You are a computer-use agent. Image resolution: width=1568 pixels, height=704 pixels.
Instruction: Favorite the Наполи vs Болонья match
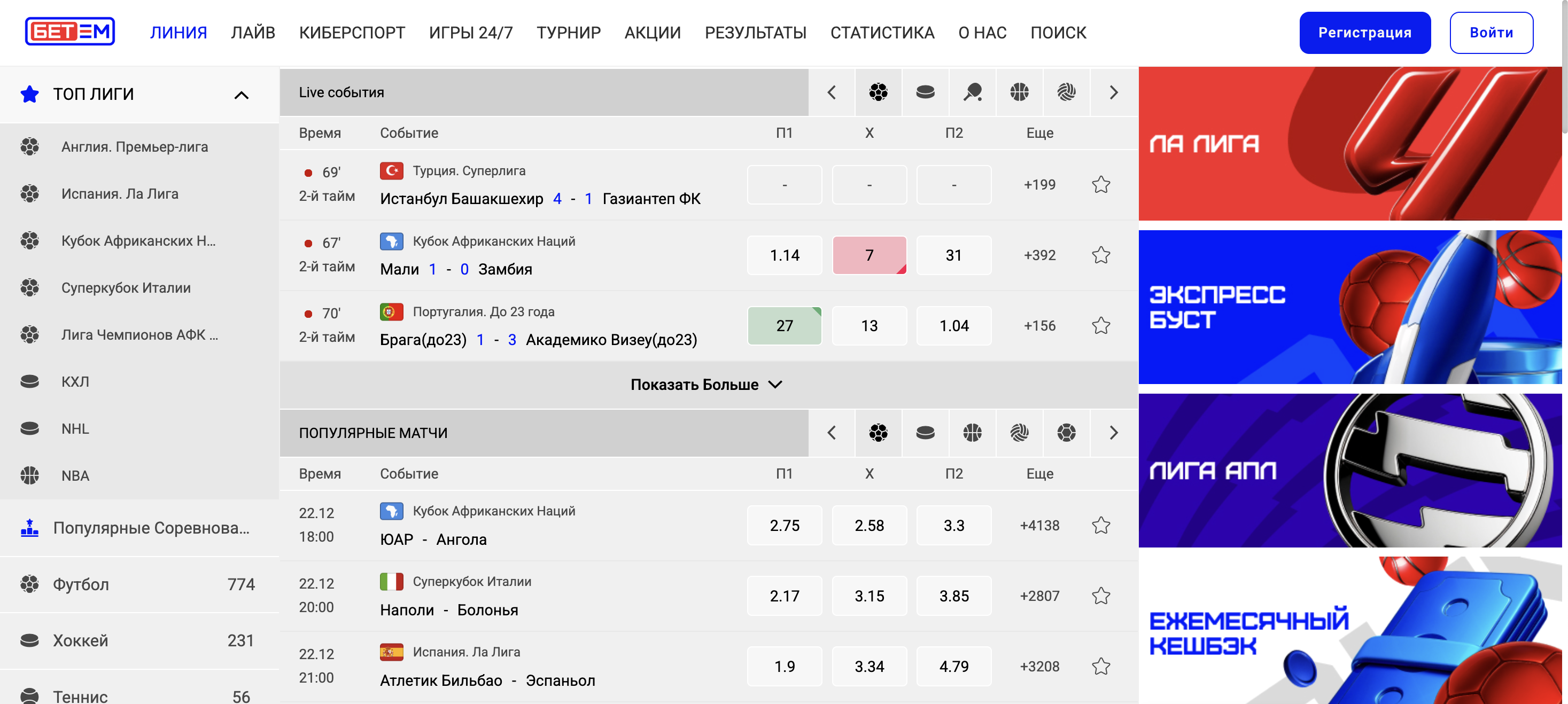pyautogui.click(x=1100, y=596)
